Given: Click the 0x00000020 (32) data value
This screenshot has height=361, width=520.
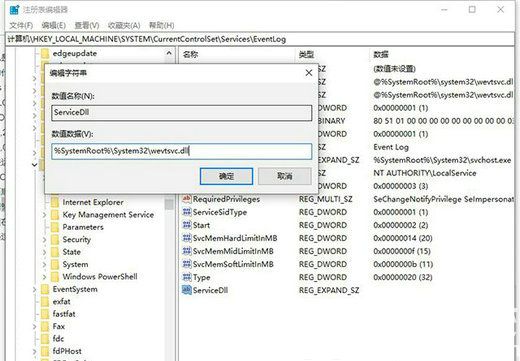Looking at the screenshot, I should (403, 277).
